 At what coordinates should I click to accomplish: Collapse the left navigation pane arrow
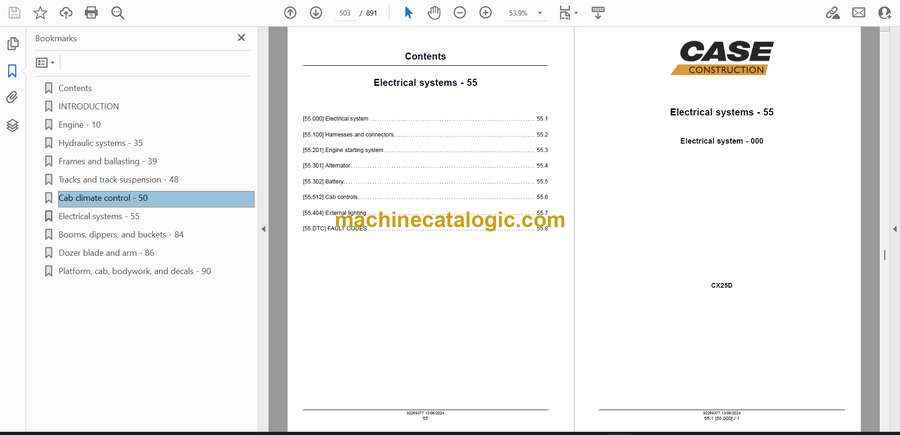pyautogui.click(x=263, y=229)
